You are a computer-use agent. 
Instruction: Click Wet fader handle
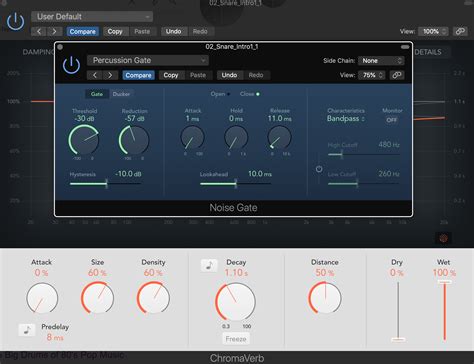pyautogui.click(x=444, y=282)
